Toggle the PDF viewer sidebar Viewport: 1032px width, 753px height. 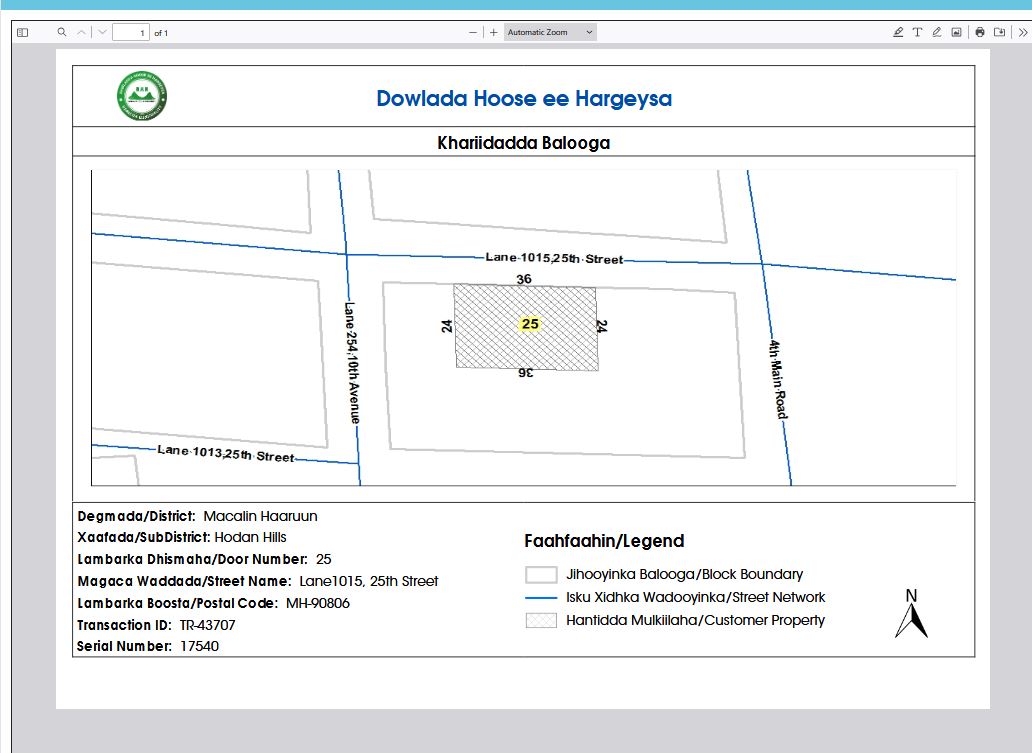(22, 32)
